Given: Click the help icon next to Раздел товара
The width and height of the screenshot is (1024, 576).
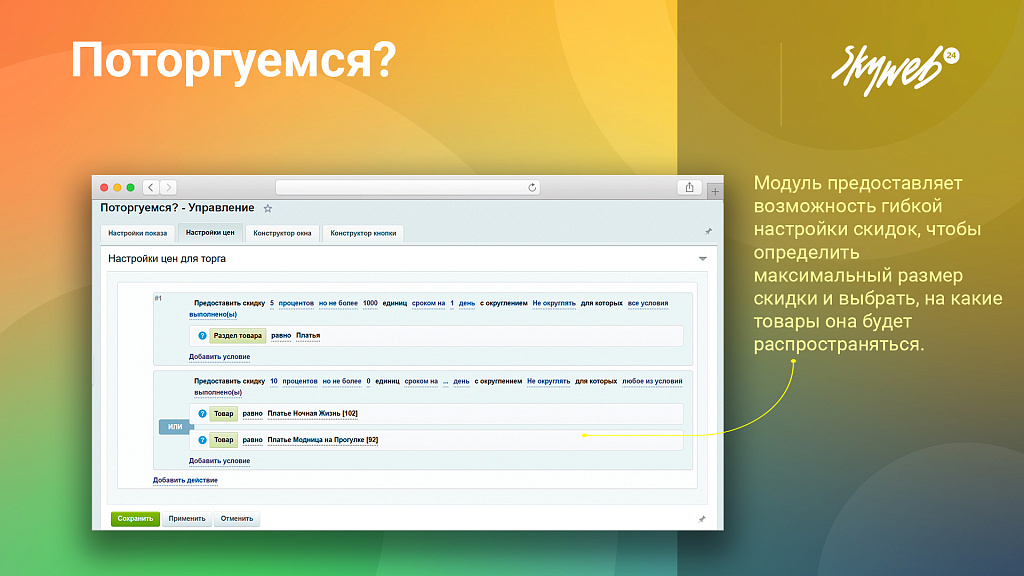Looking at the screenshot, I should point(202,336).
